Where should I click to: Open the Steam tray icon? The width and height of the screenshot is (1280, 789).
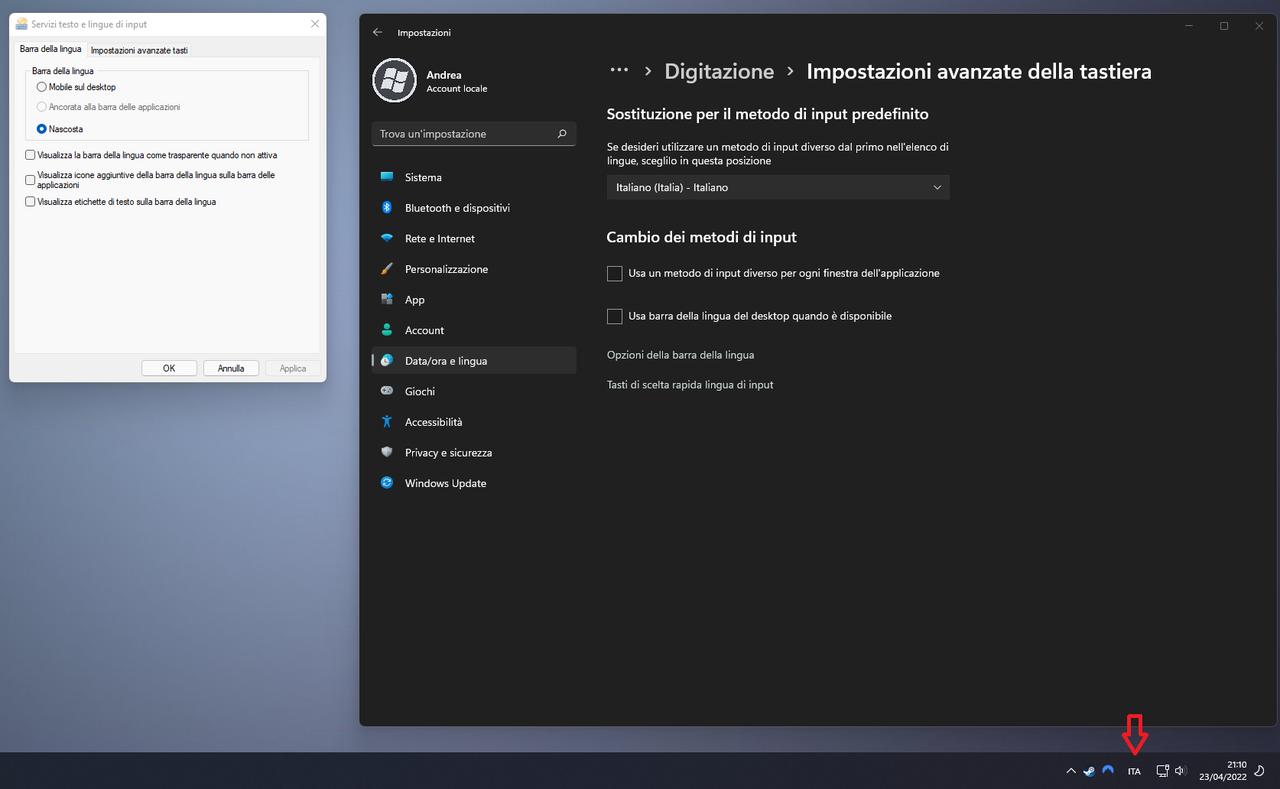[x=1089, y=771]
